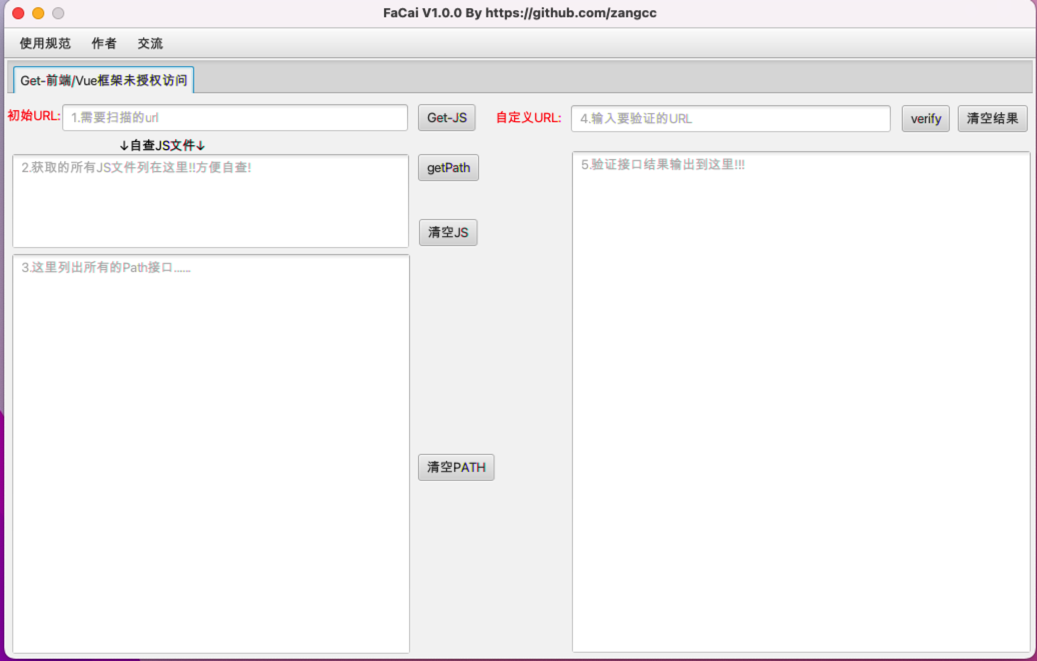This screenshot has width=1037, height=661.
Task: Click 清空结果 to clear verification output
Action: tap(992, 118)
